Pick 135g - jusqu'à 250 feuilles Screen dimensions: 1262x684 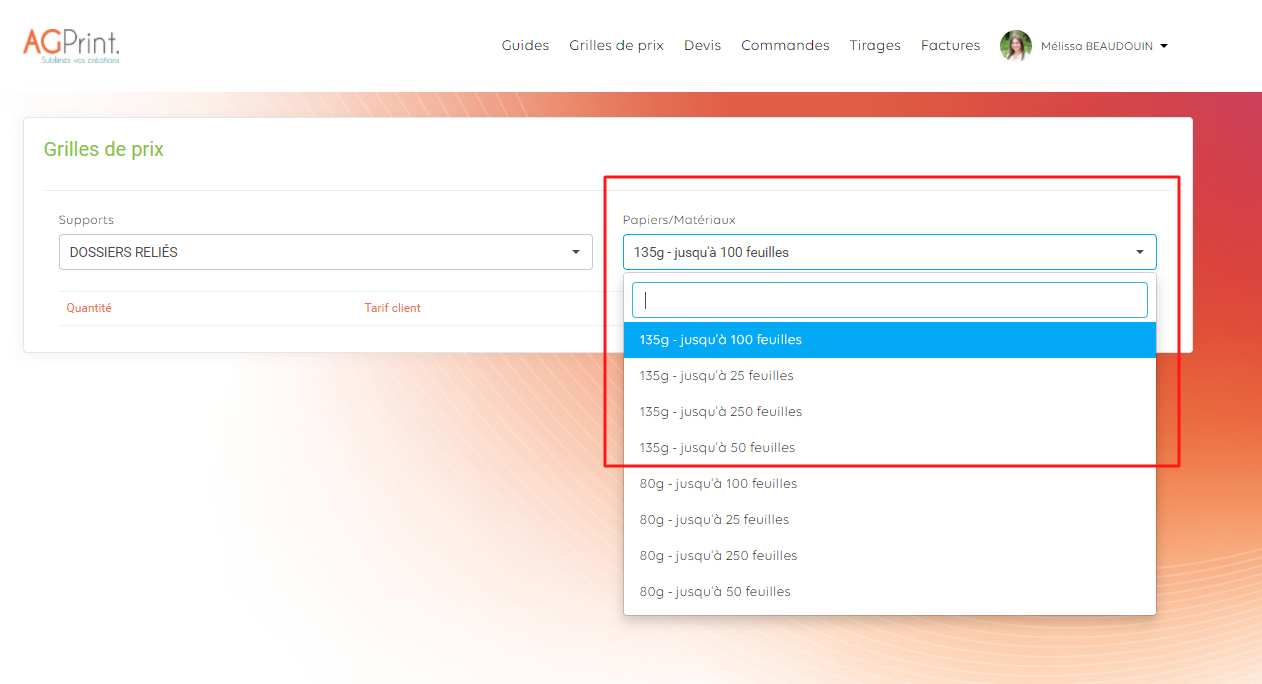[x=720, y=412]
